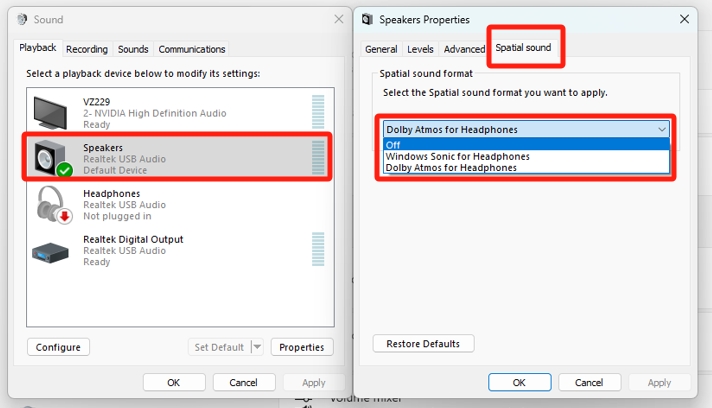Open Properties for the selected device
Screen dimensions: 712x408
coord(302,347)
